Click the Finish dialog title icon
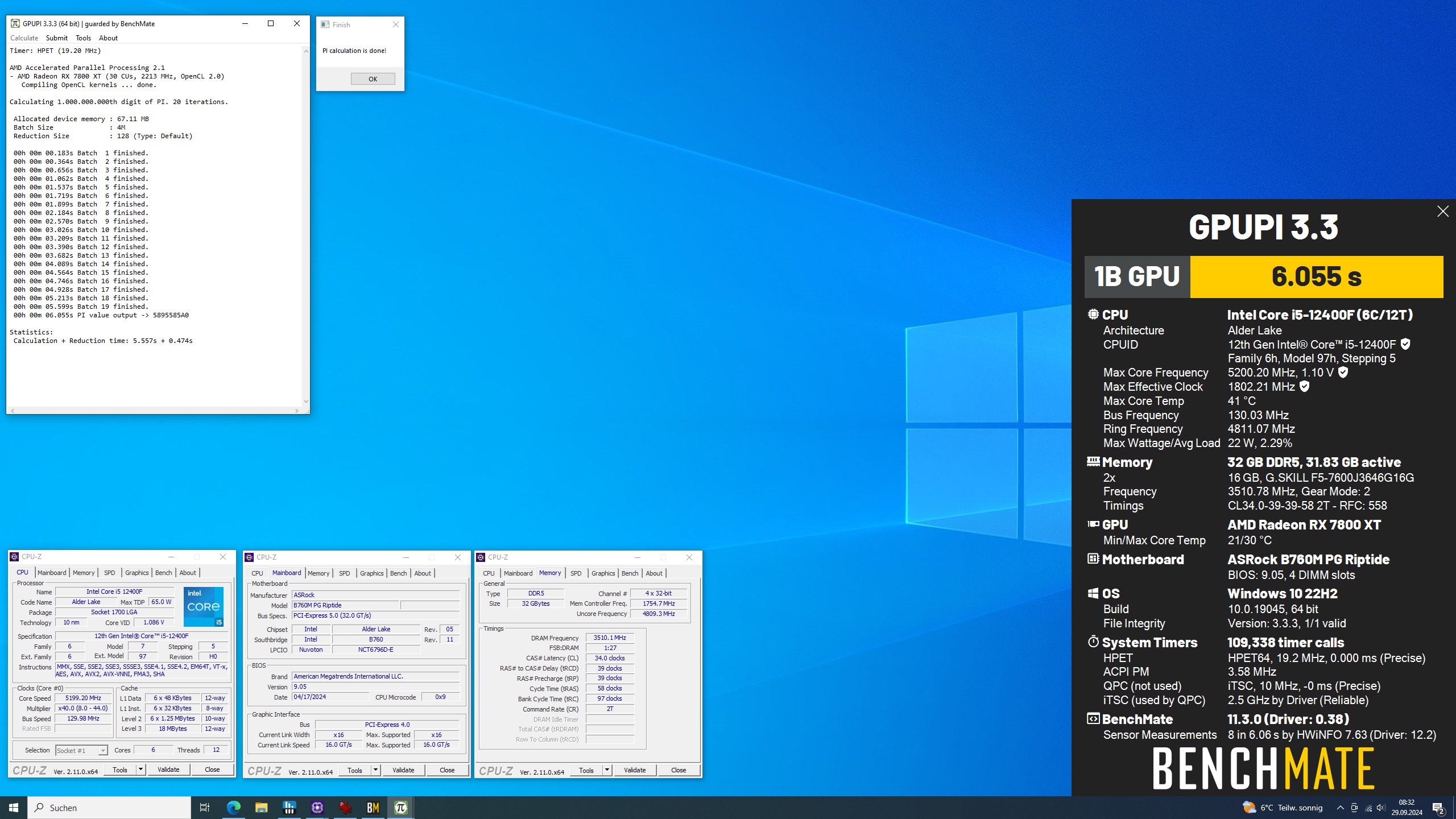1456x819 pixels. (x=325, y=24)
